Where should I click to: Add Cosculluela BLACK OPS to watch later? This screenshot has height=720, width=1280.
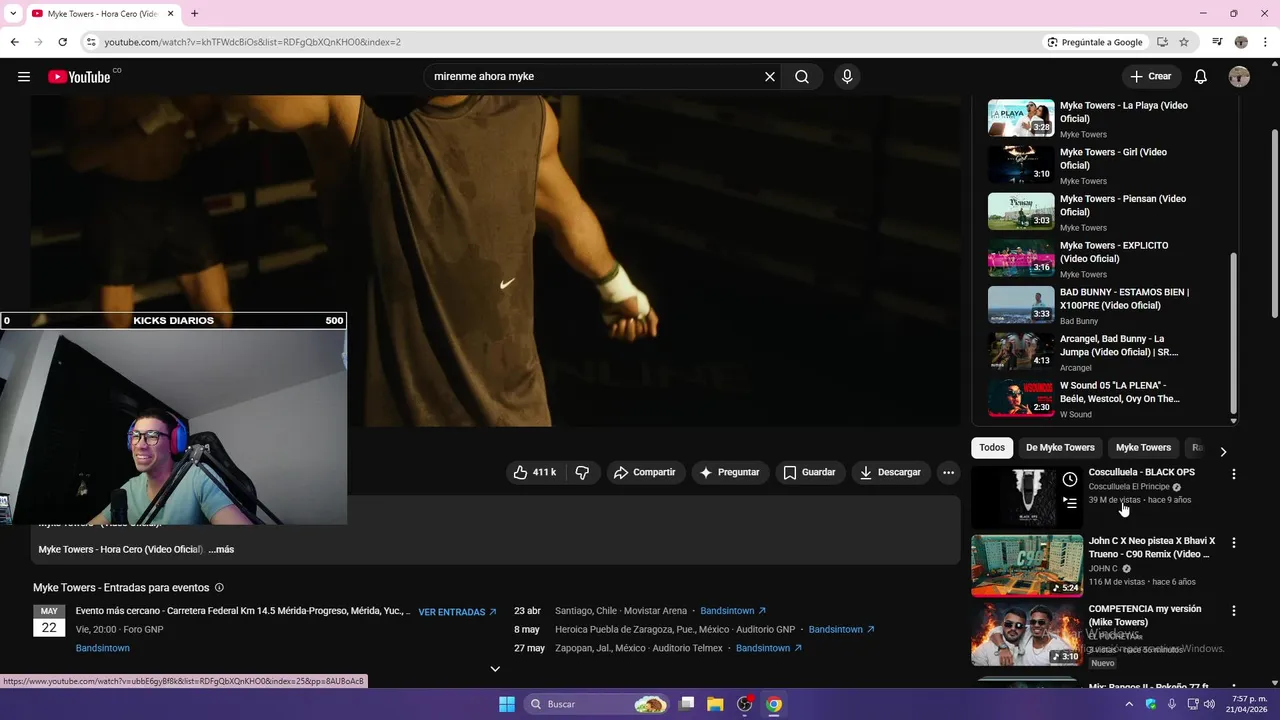pos(1070,479)
